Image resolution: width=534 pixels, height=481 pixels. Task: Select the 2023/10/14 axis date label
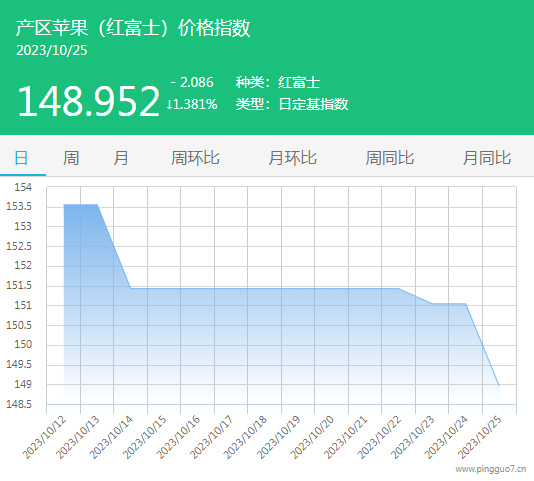pos(111,437)
